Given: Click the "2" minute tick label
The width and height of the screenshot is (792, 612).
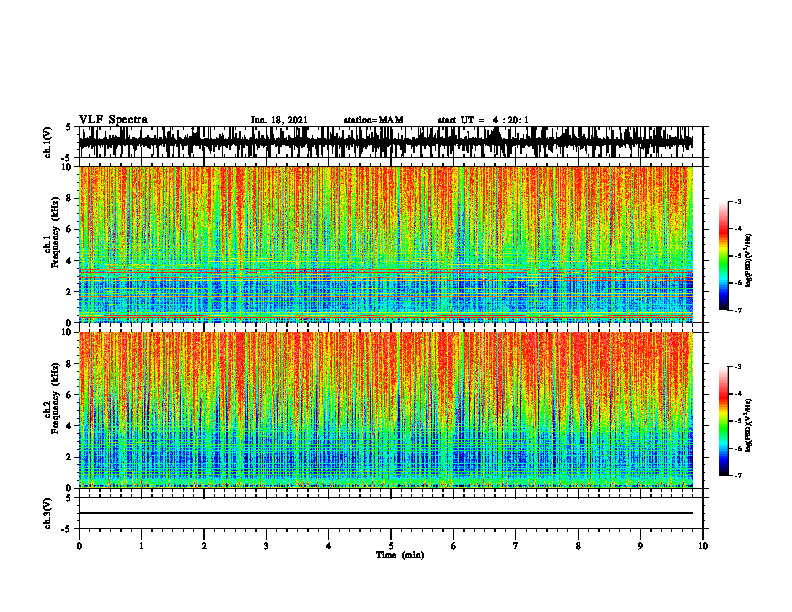Looking at the screenshot, I should (204, 546).
